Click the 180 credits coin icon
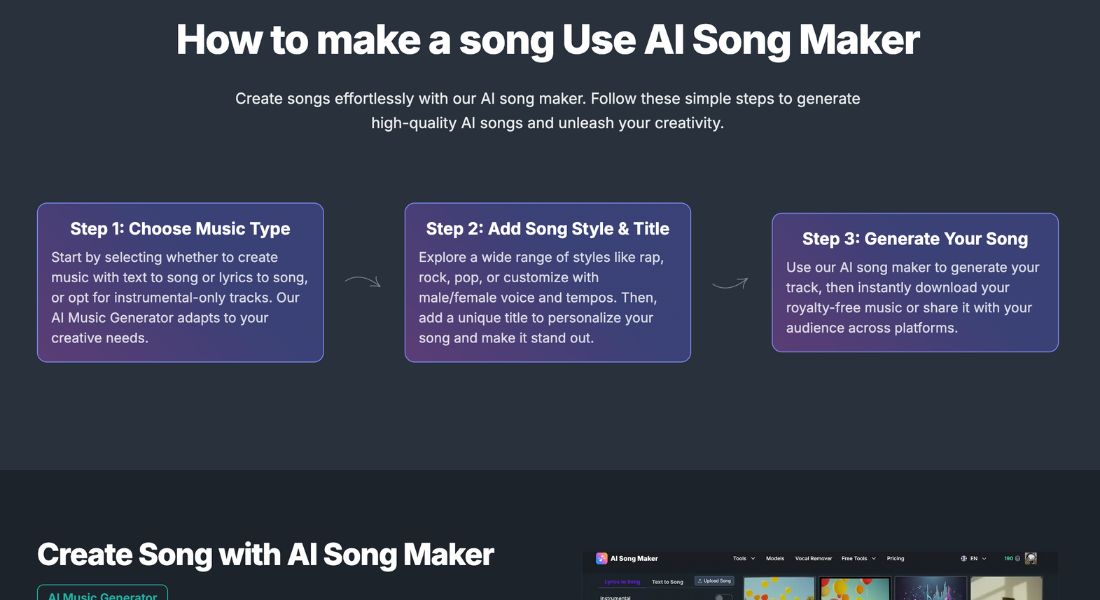The image size is (1100, 600). pos(1017,559)
